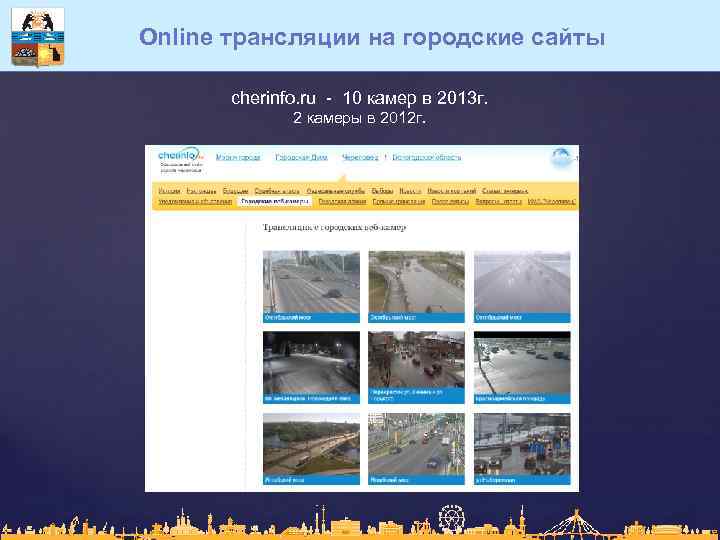Image resolution: width=720 pixels, height=540 pixels.
Task: Click the last item in yellow menu's top row
Action: pyautogui.click(x=505, y=191)
